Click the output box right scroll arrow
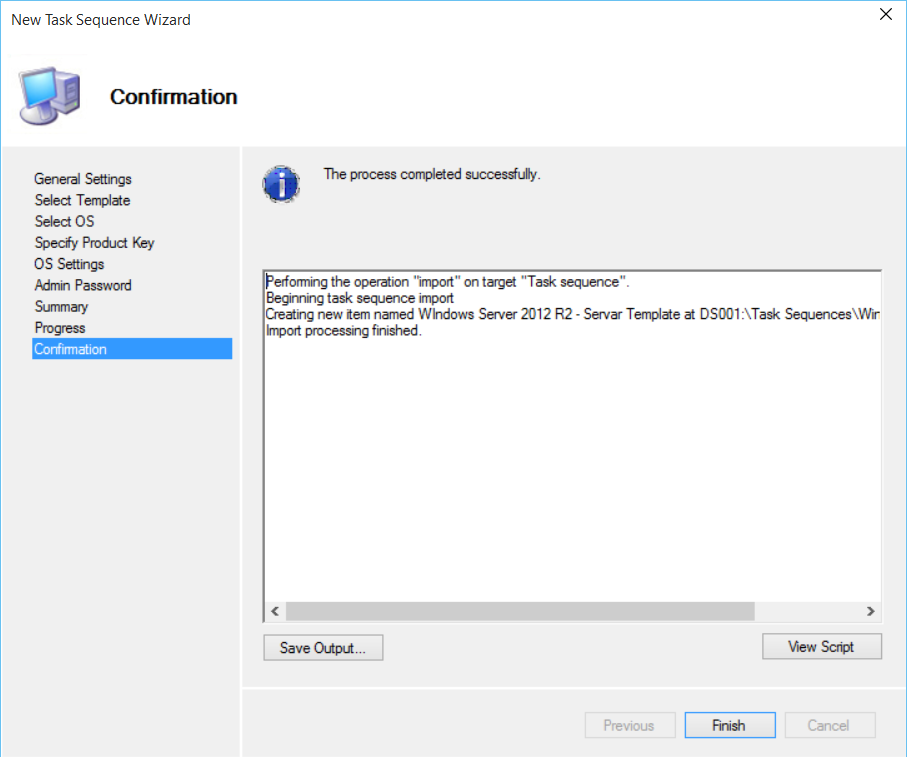The image size is (907, 757). [x=870, y=611]
